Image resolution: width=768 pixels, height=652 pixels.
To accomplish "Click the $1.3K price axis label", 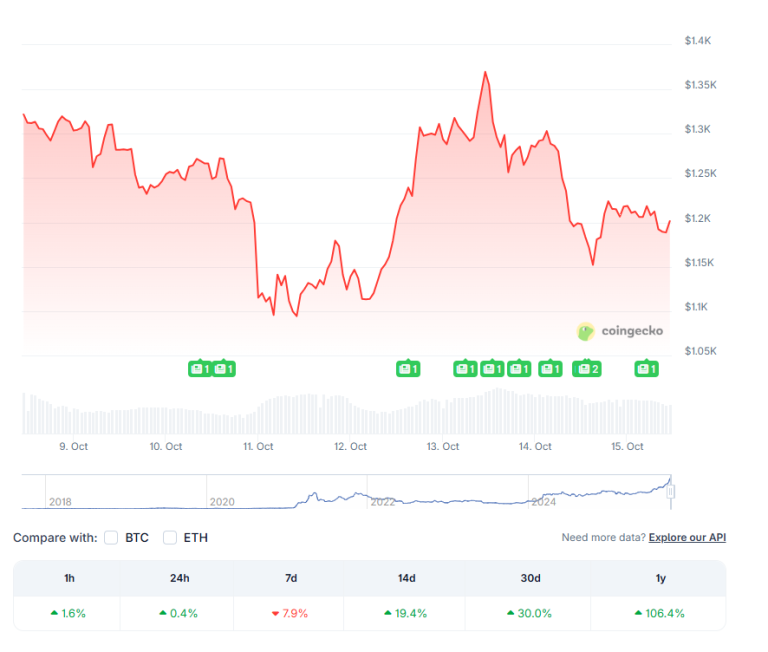I will point(697,129).
